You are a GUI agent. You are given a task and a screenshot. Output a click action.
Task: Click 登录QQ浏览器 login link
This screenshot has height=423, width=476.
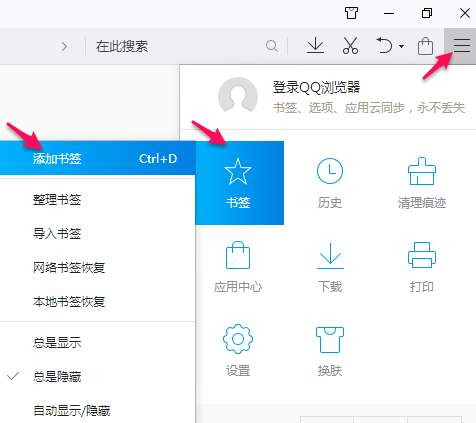[316, 87]
